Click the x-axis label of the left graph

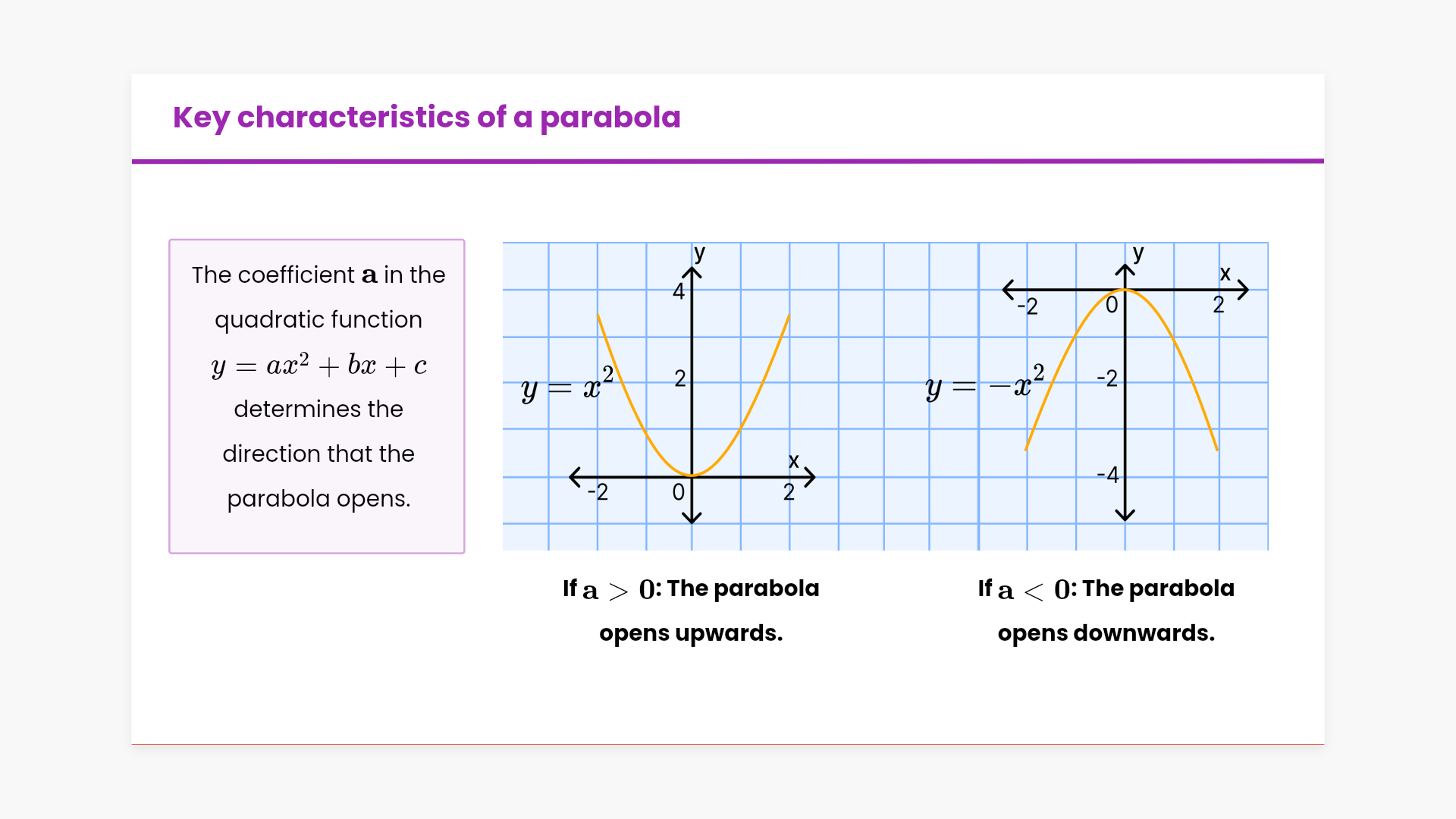click(x=793, y=460)
